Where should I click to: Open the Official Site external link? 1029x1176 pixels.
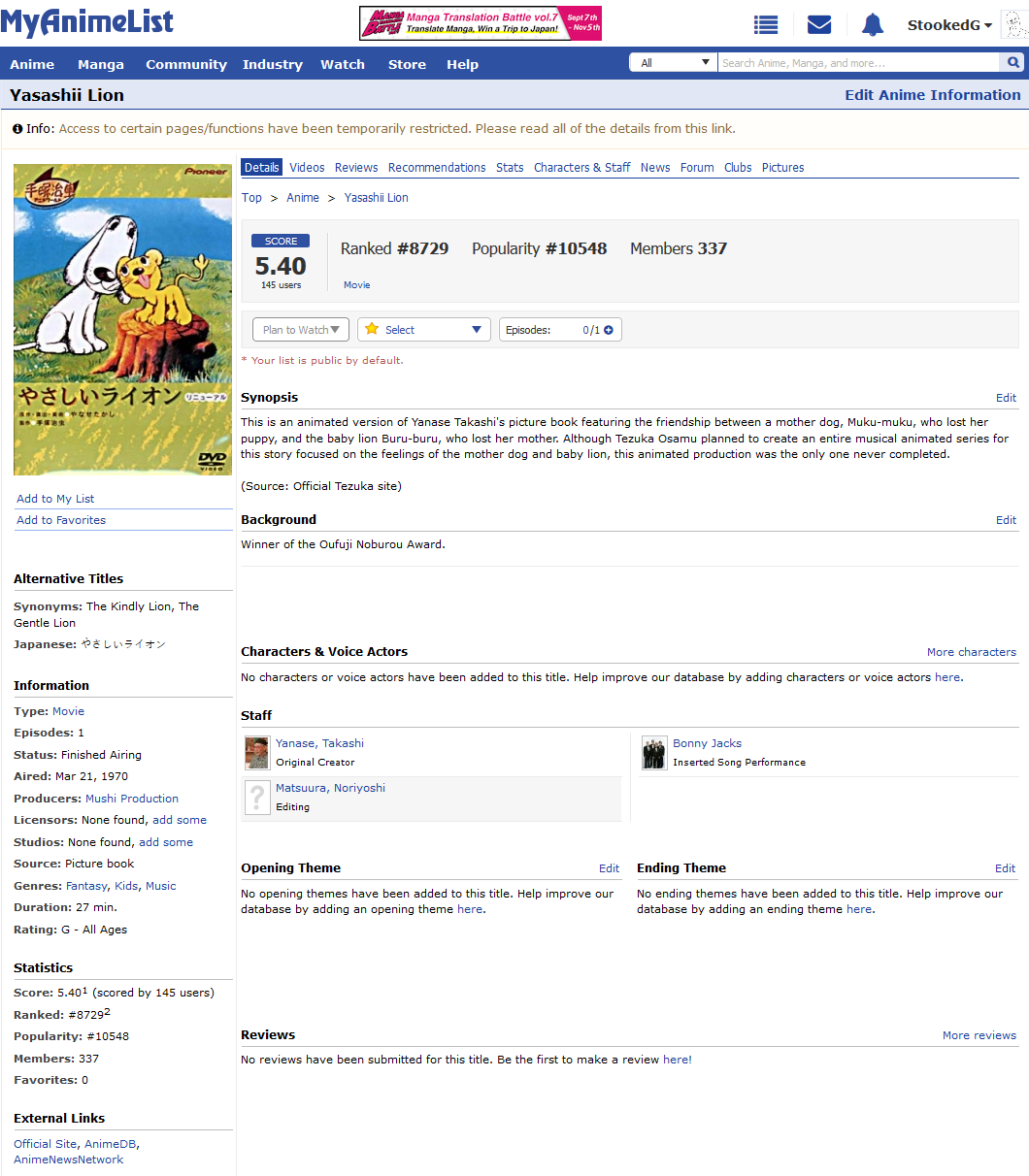(x=45, y=1144)
